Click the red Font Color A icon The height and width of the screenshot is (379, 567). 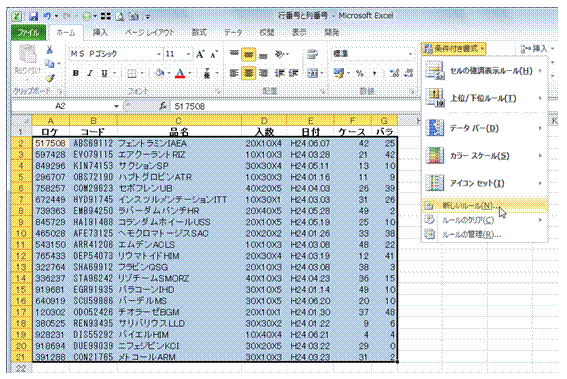tap(180, 74)
